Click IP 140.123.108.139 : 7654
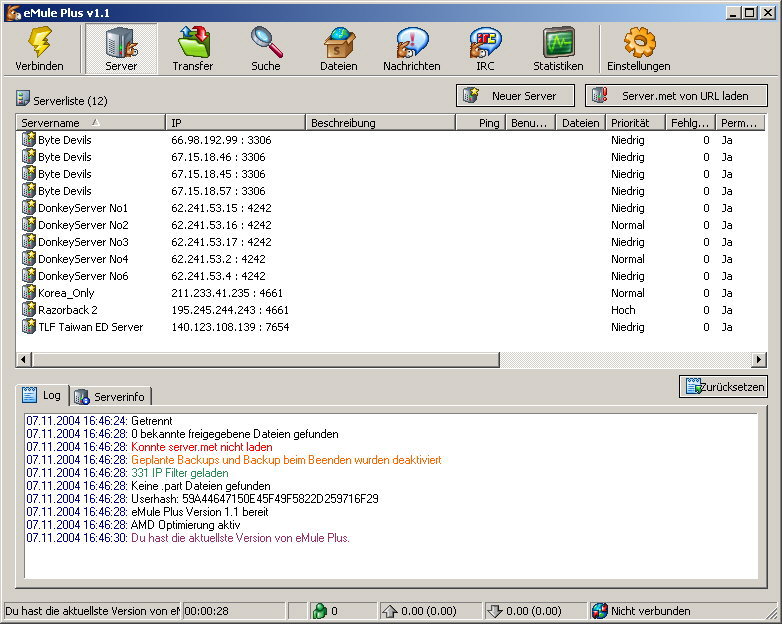Viewport: 782px width, 624px height. tap(230, 327)
